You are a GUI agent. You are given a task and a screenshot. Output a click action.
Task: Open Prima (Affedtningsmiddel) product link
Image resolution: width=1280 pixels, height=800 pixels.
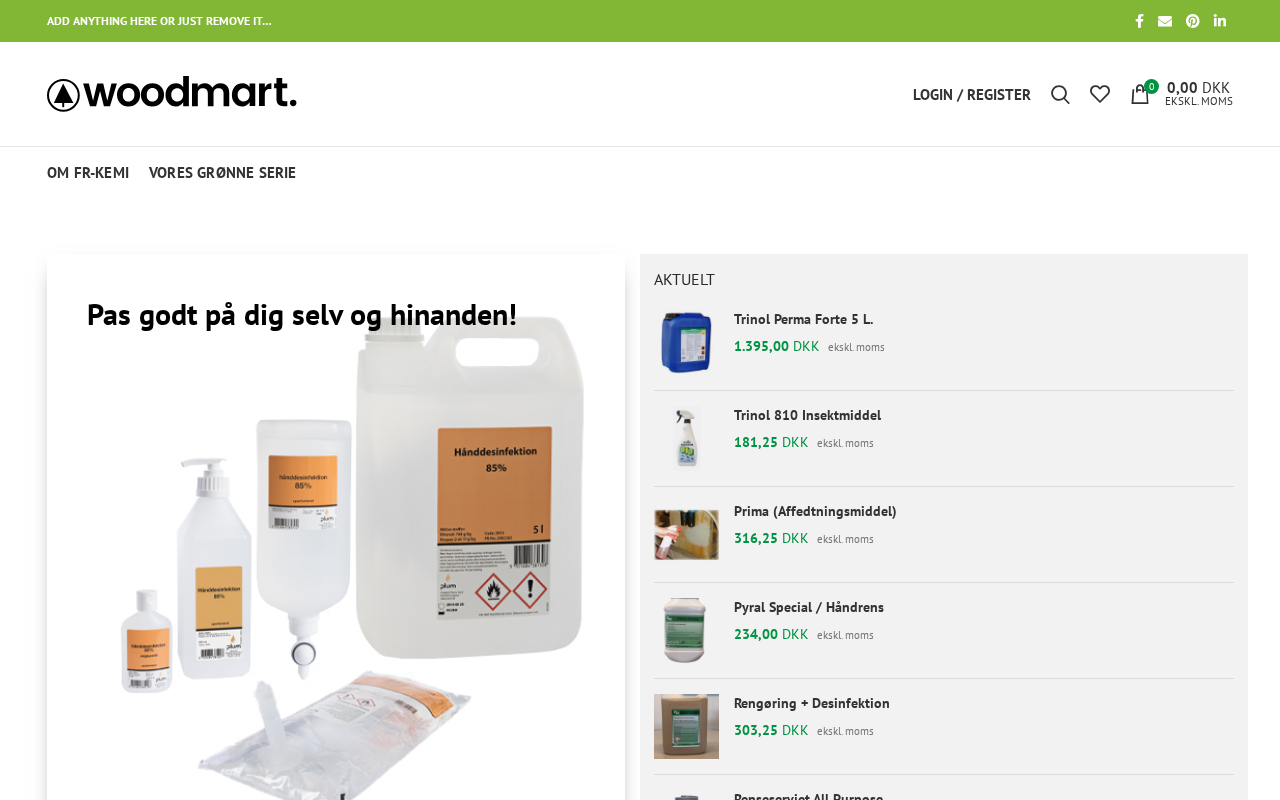(815, 511)
